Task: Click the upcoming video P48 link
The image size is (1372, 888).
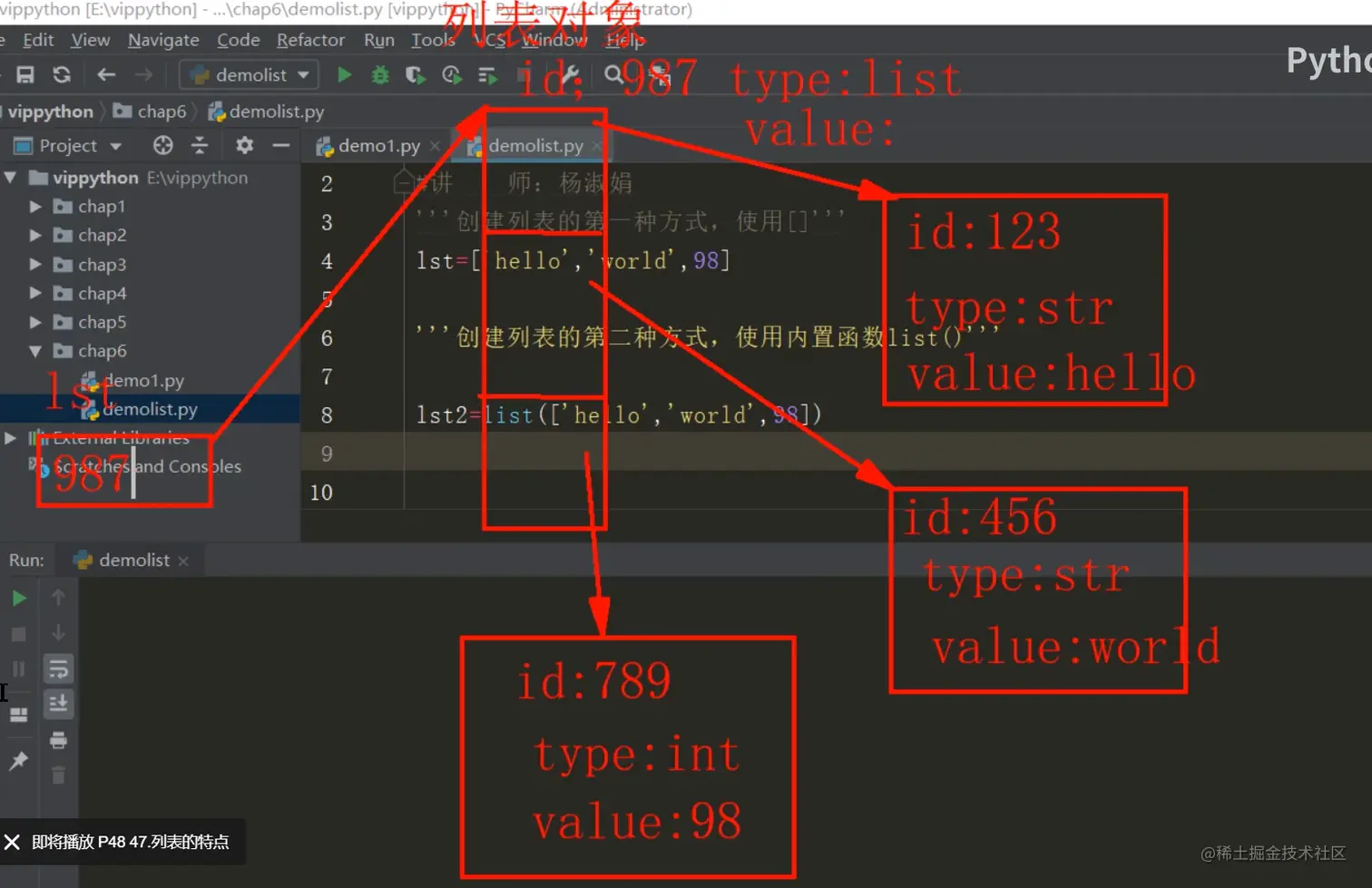Action: [x=130, y=842]
